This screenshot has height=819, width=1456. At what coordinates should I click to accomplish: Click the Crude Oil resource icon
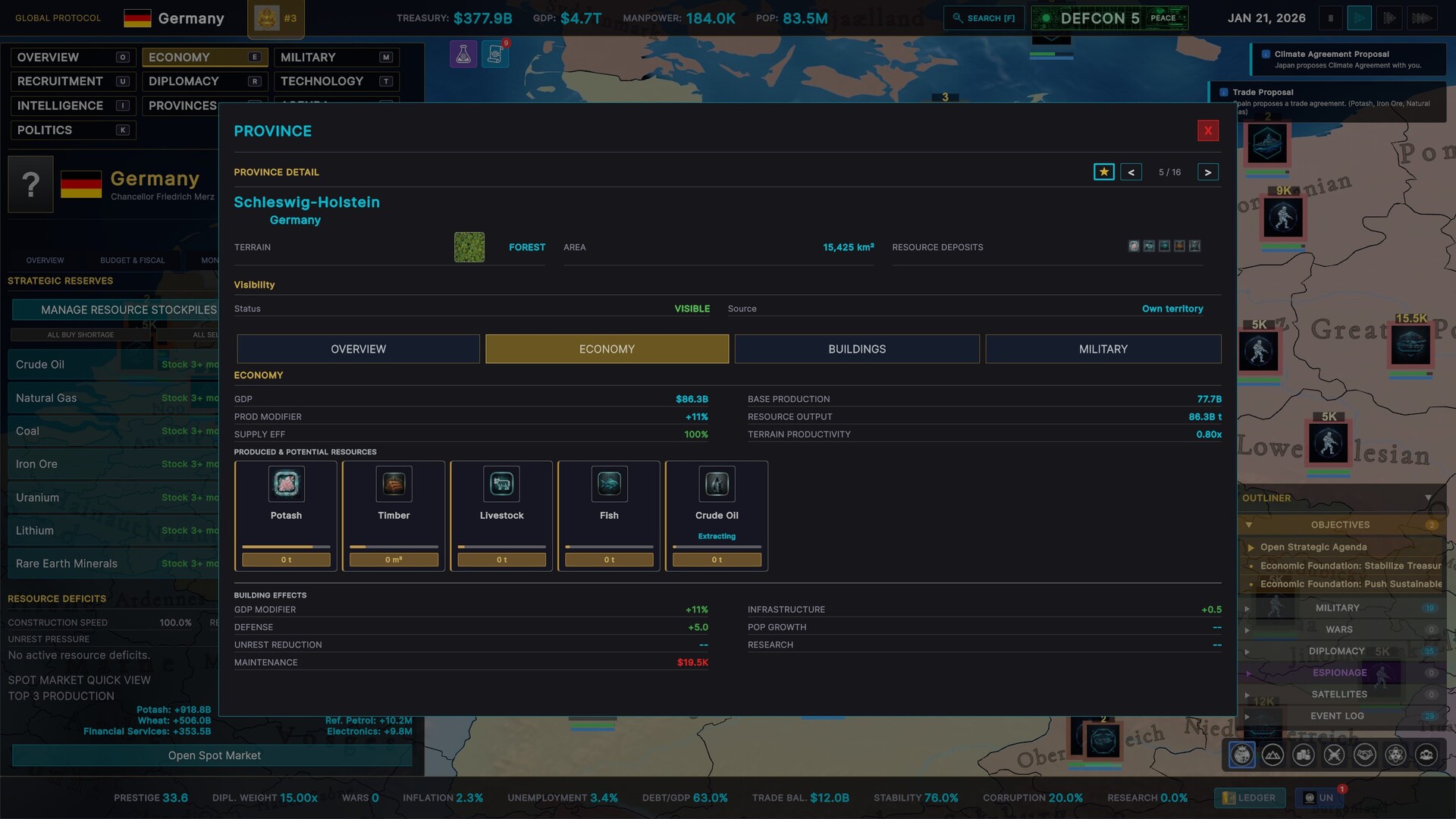pos(717,484)
